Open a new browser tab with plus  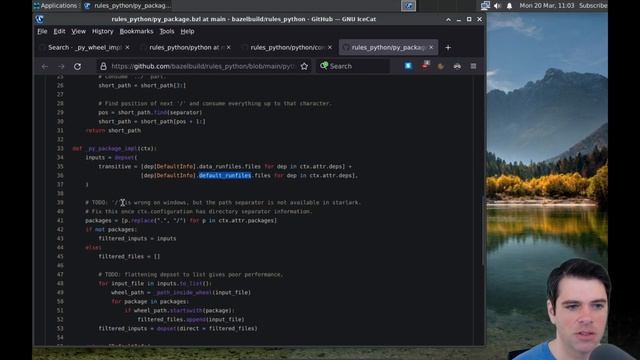(448, 48)
